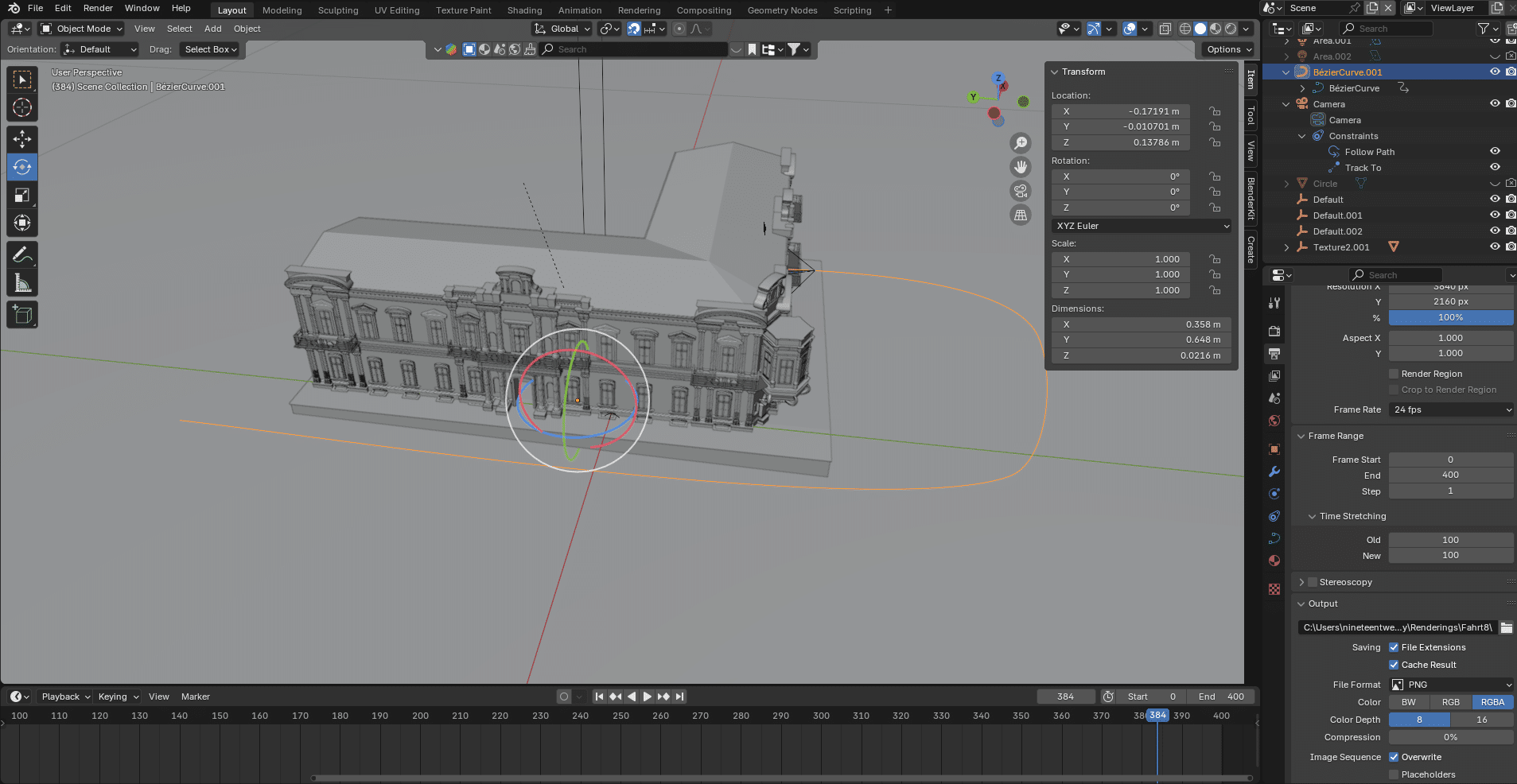Viewport: 1517px width, 784px height.
Task: Activate the Measure tool
Action: coord(21,281)
